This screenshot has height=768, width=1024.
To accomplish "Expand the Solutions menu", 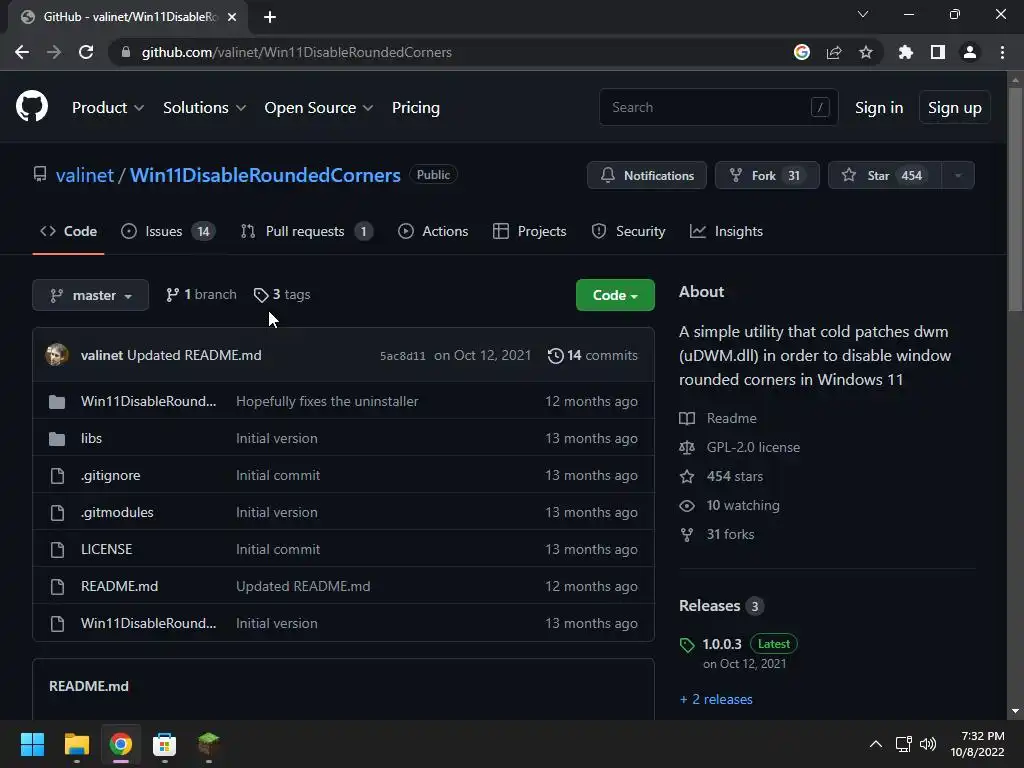I will (204, 108).
